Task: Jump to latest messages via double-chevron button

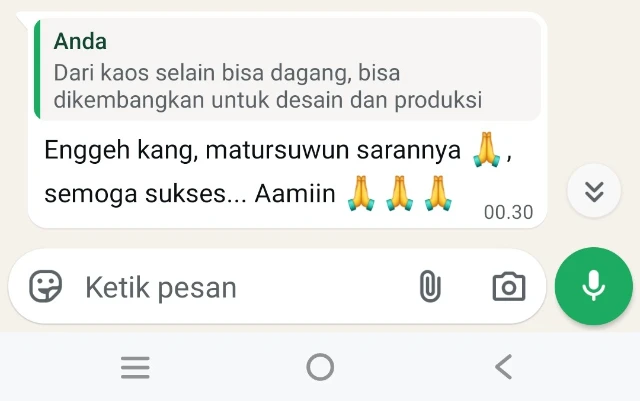Action: tap(594, 190)
